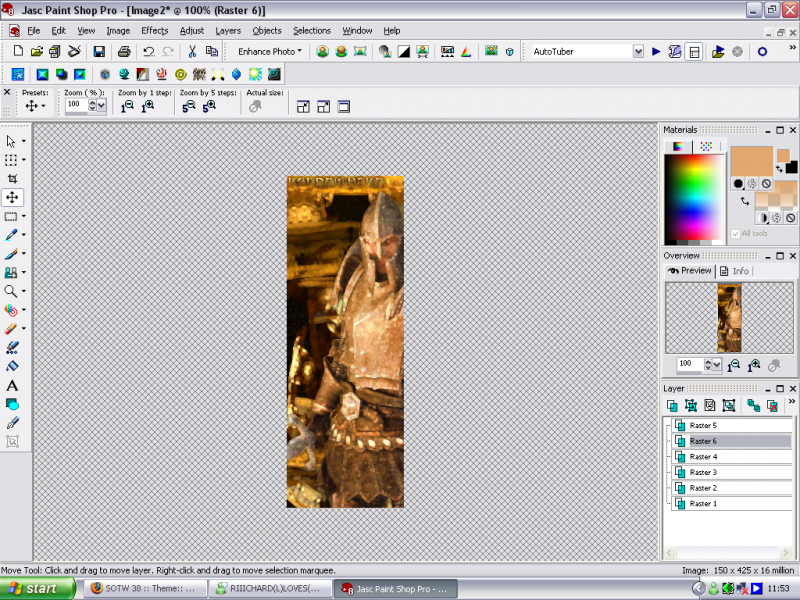Select the Raster 2 layer

point(732,488)
